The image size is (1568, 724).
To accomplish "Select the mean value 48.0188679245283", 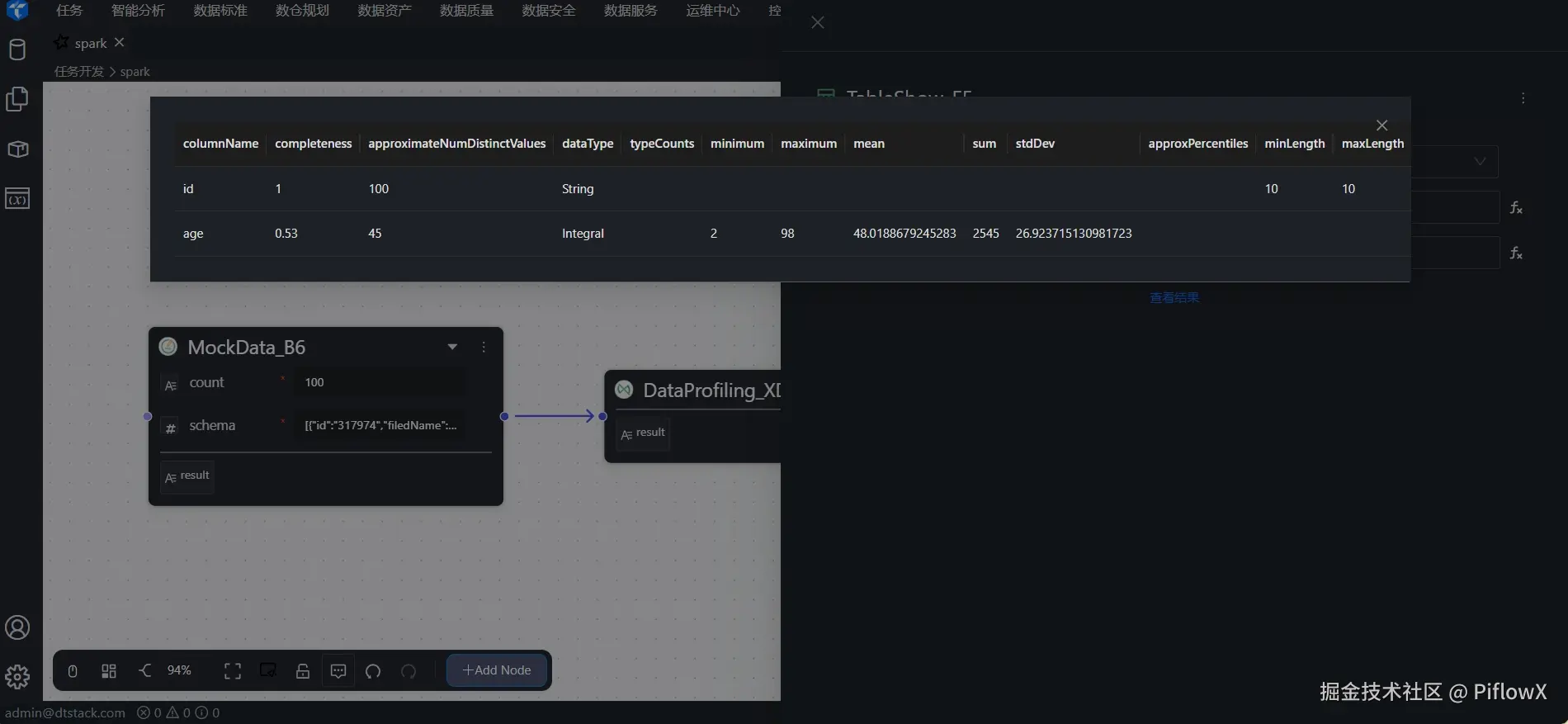I will click(904, 234).
